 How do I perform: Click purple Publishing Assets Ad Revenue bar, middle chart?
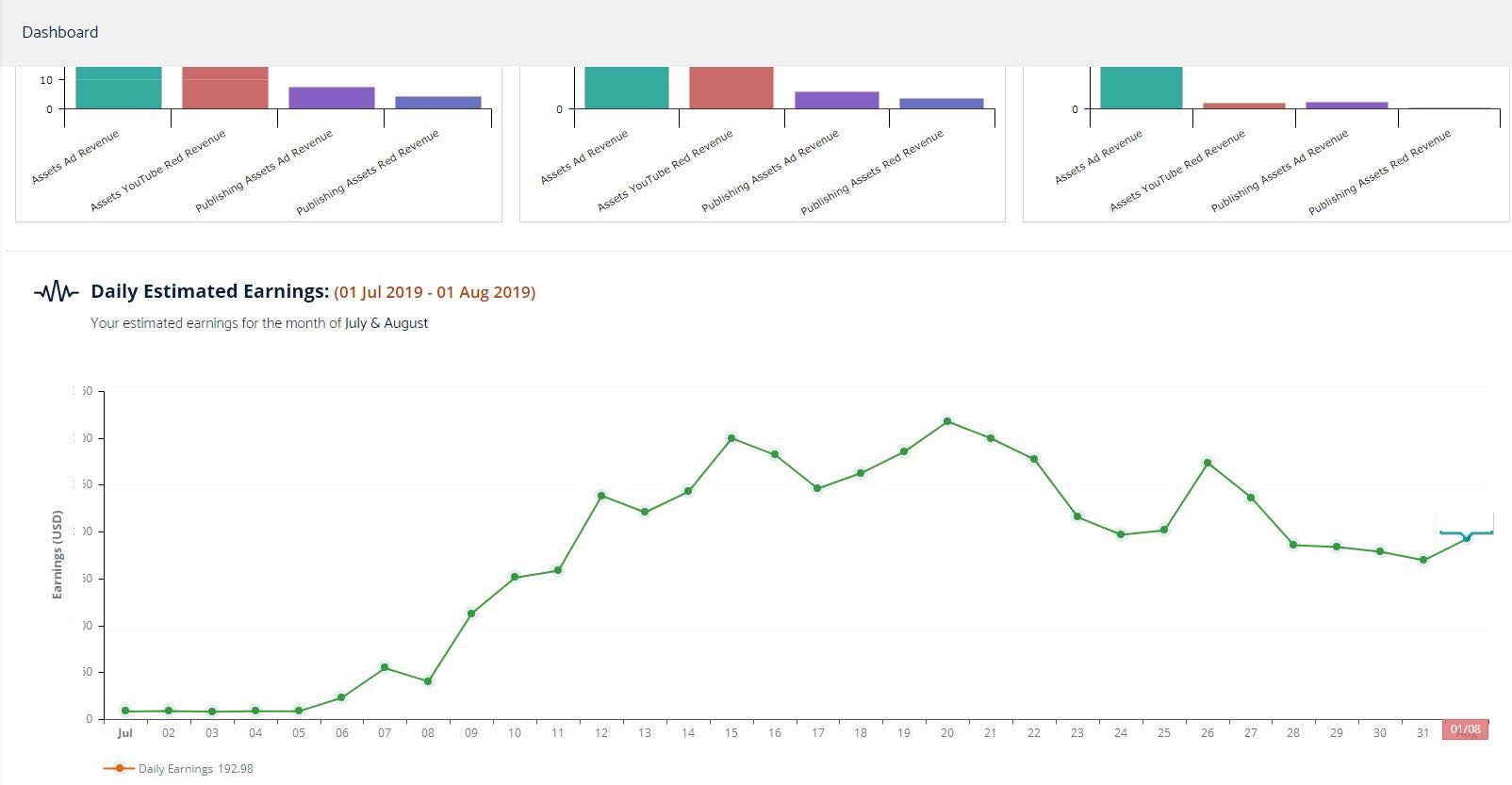click(x=837, y=100)
